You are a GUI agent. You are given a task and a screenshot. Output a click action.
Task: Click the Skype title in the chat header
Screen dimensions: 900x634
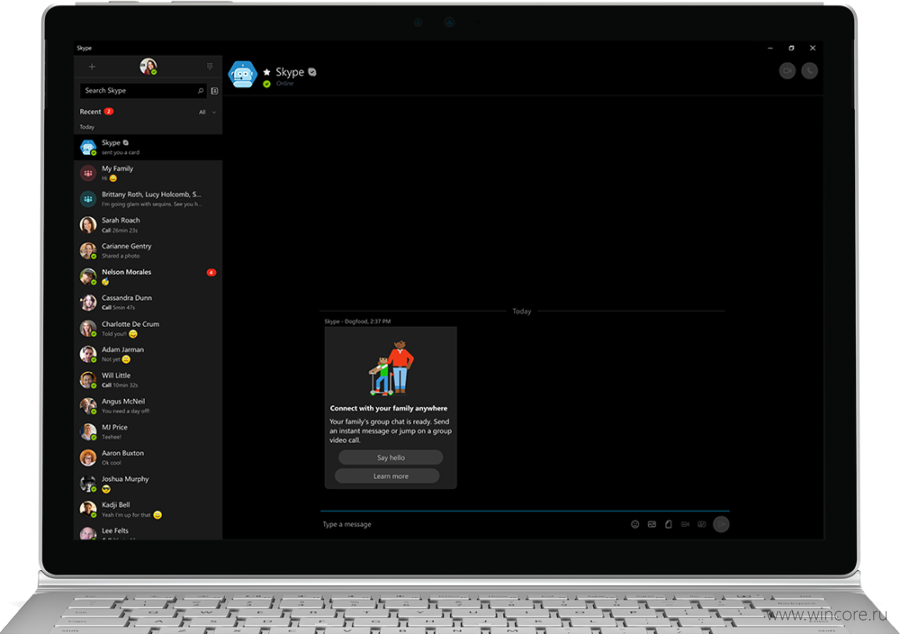(x=290, y=72)
